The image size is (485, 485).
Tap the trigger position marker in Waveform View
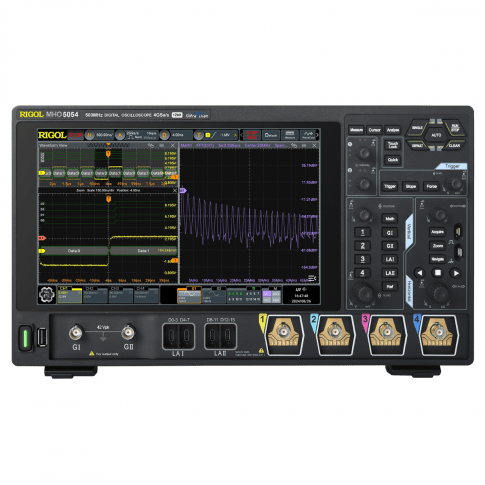(108, 154)
